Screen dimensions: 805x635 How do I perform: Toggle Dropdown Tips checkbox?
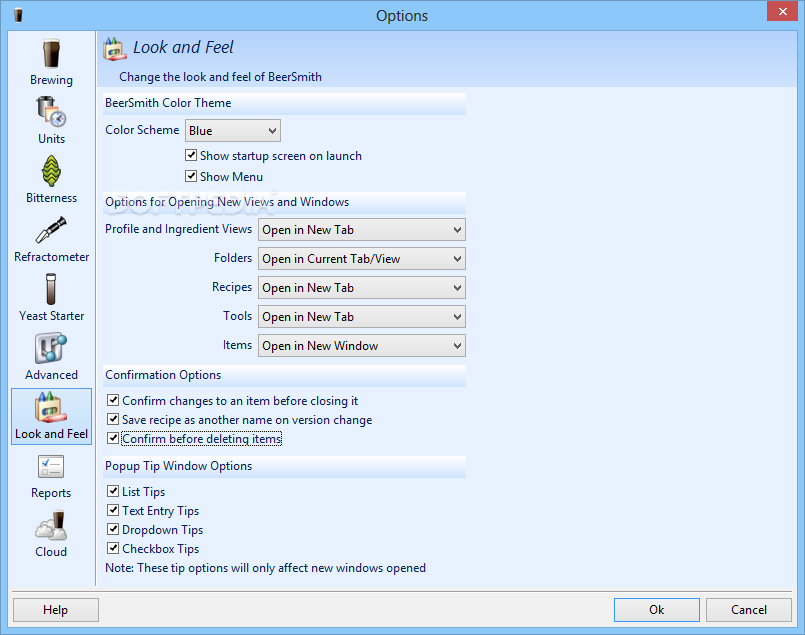(x=113, y=529)
